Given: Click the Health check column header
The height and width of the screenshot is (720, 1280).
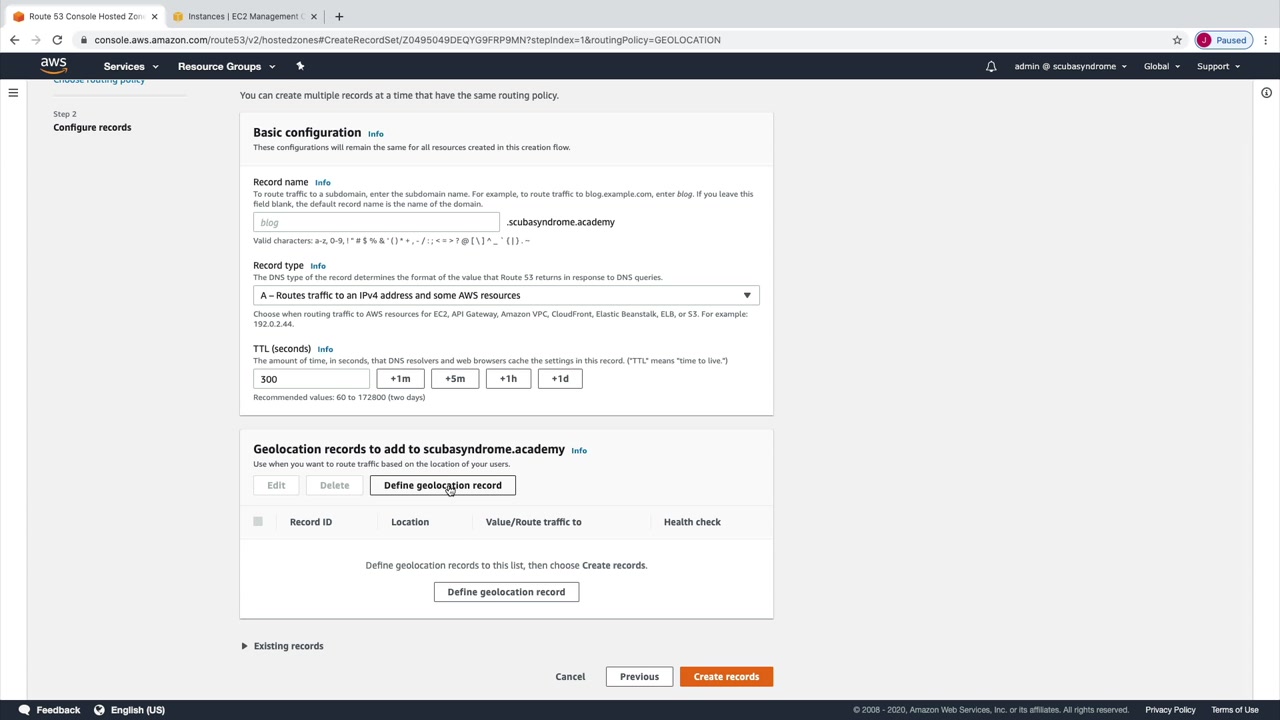Looking at the screenshot, I should click(x=692, y=522).
